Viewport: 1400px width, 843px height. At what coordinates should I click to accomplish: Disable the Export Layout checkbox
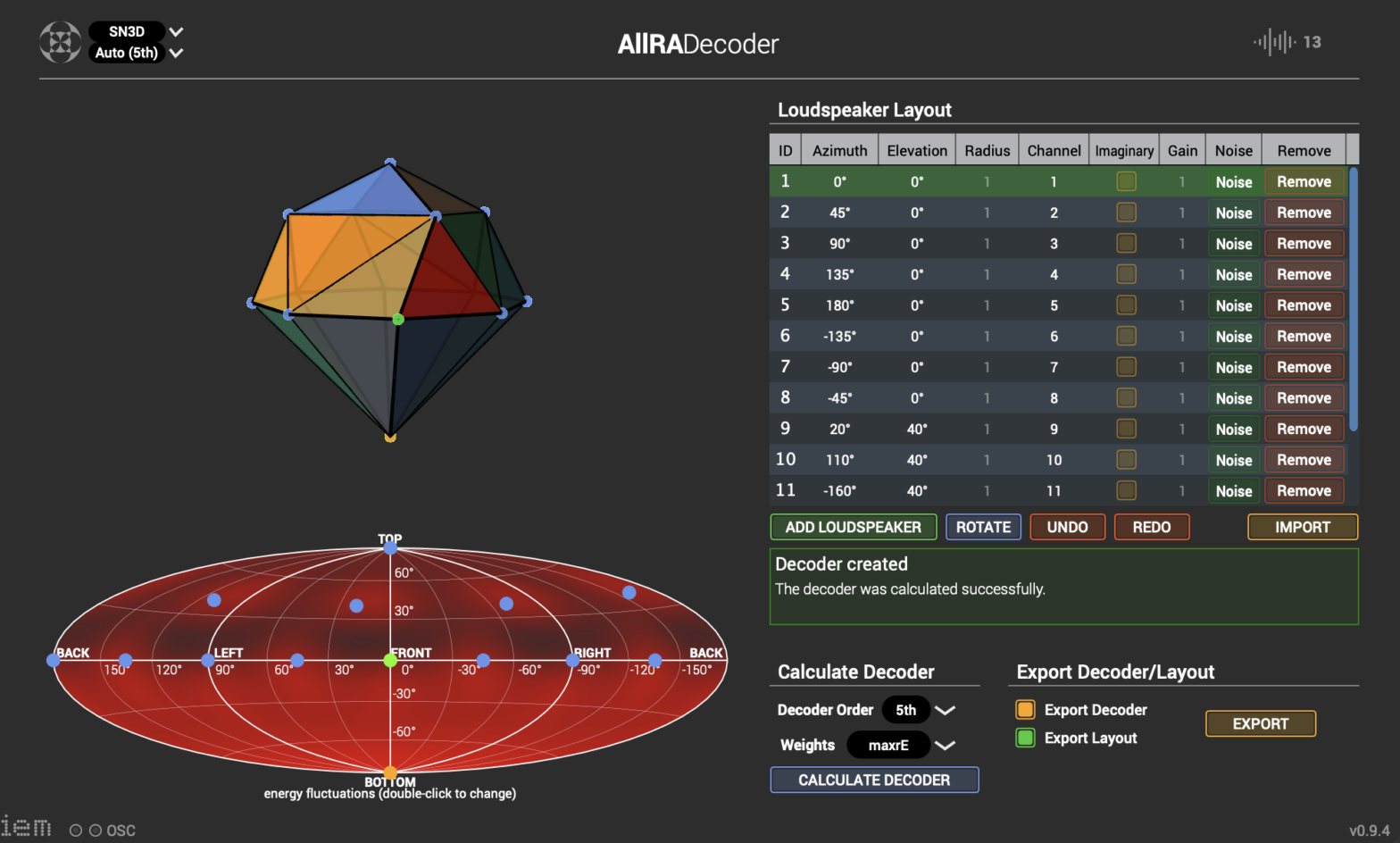tap(1025, 738)
